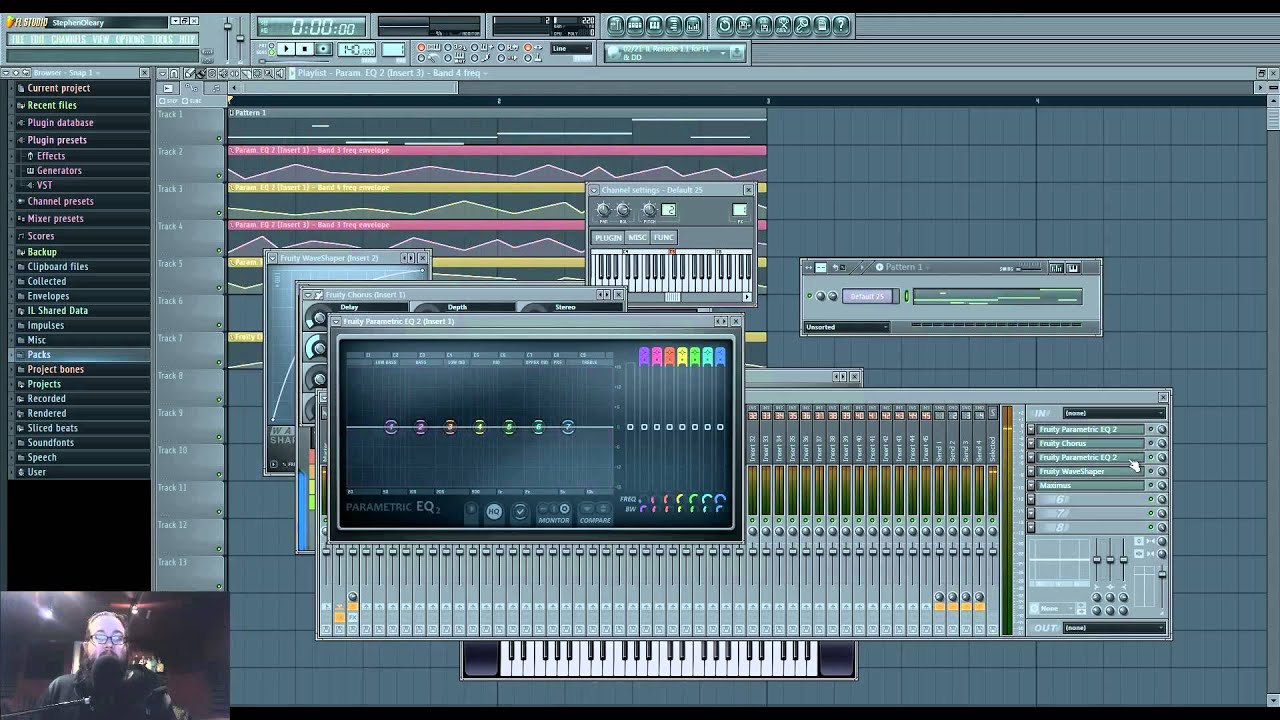Viewport: 1280px width, 720px height.
Task: Click the Fruity Chorus mix level knob in mixer
Action: pos(1162,443)
